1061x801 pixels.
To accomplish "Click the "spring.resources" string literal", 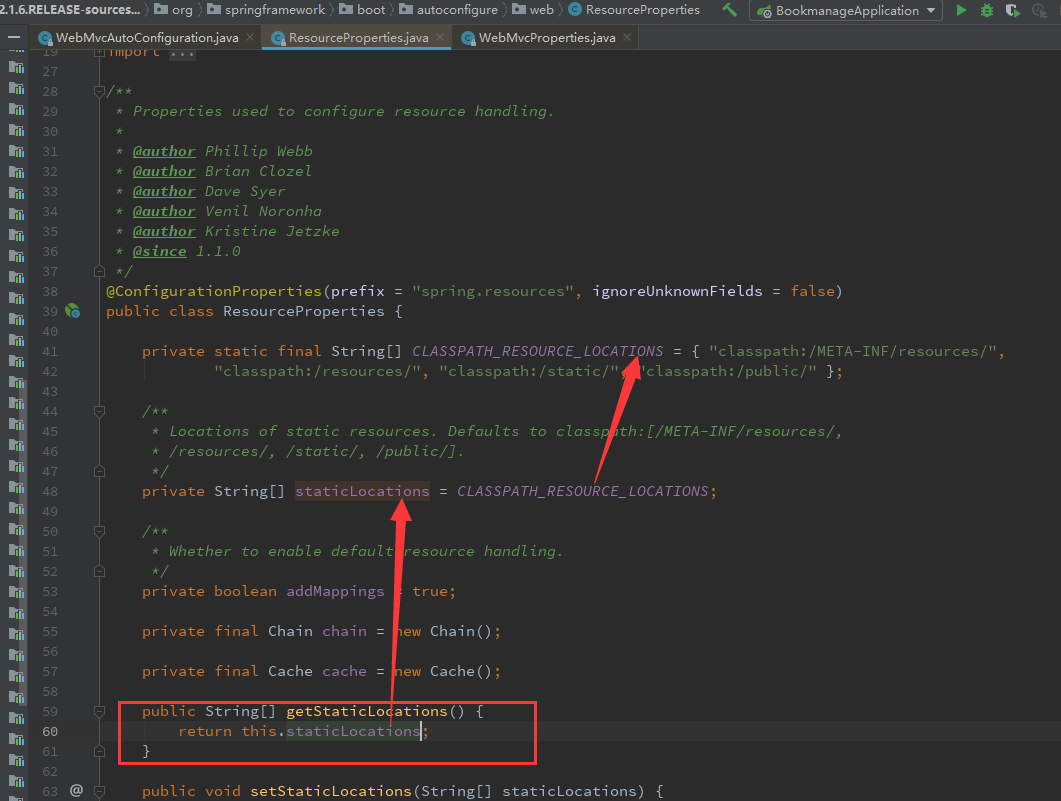I will click(493, 292).
